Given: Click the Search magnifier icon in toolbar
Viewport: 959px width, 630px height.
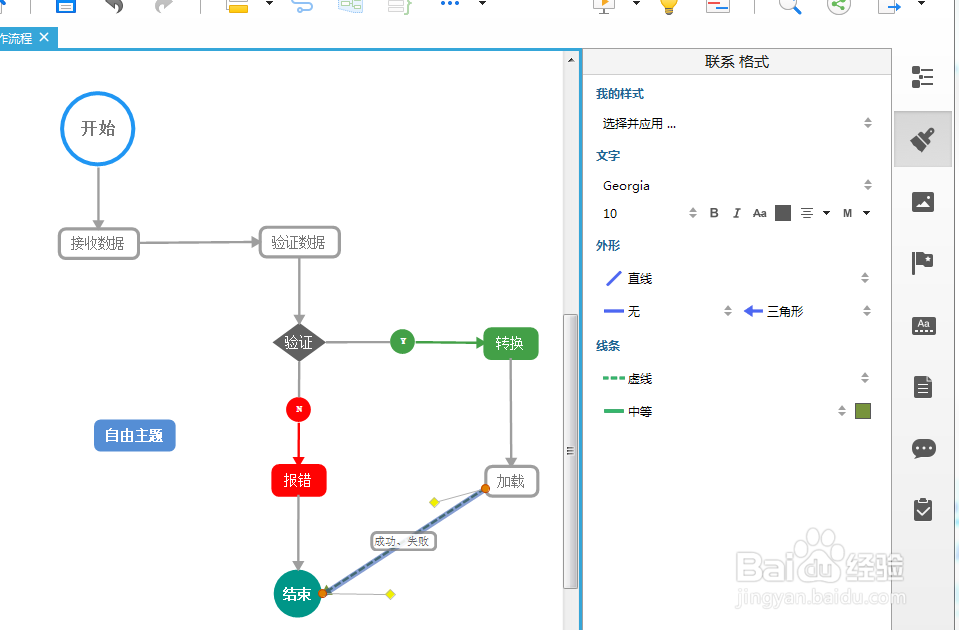Looking at the screenshot, I should (x=789, y=7).
